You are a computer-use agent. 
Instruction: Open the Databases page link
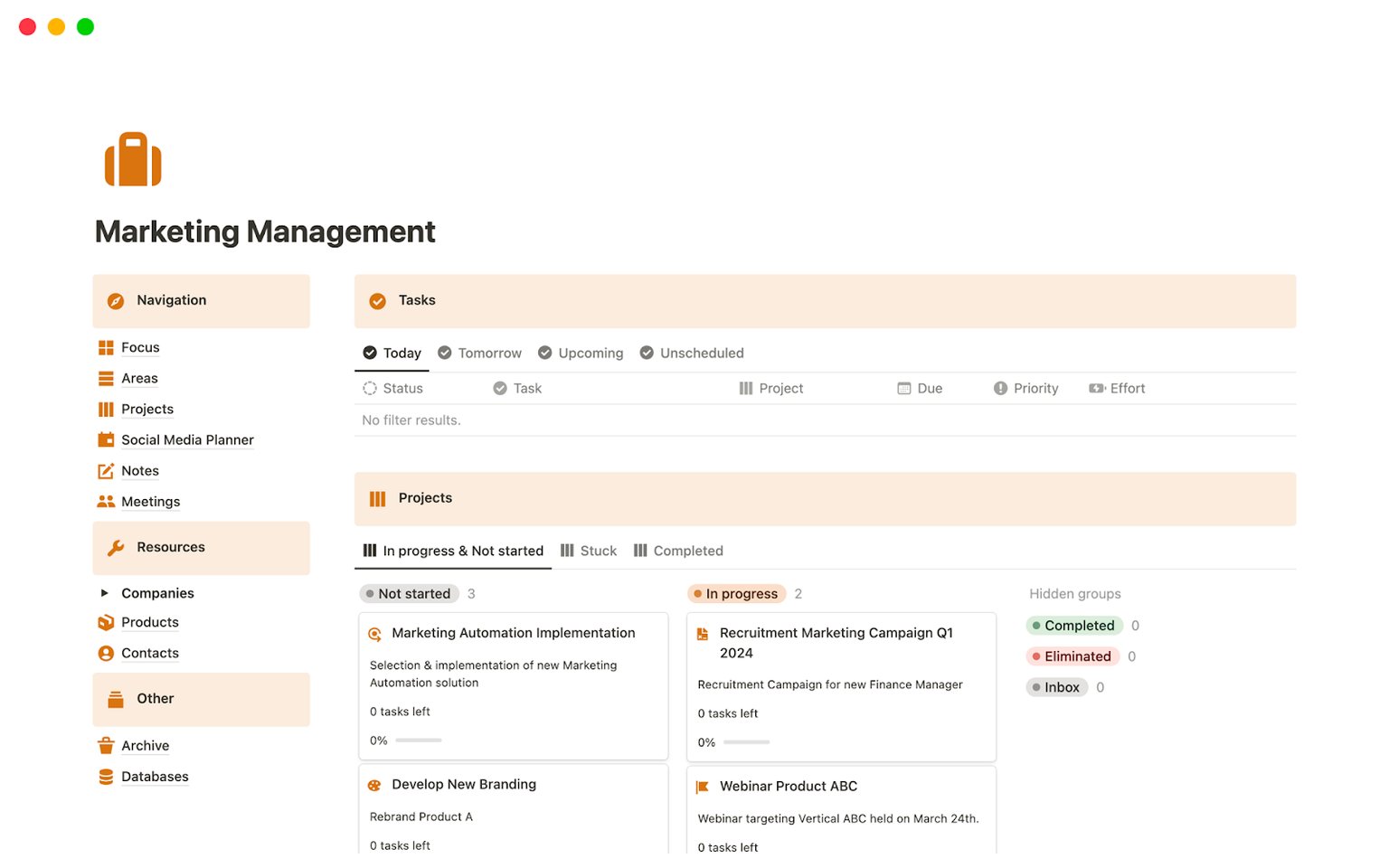click(x=154, y=777)
